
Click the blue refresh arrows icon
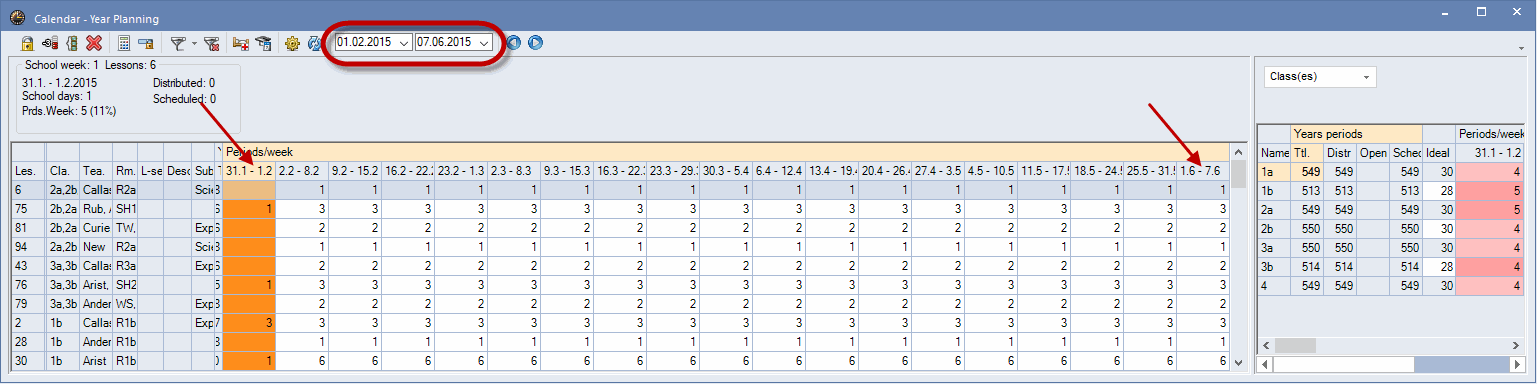[314, 43]
